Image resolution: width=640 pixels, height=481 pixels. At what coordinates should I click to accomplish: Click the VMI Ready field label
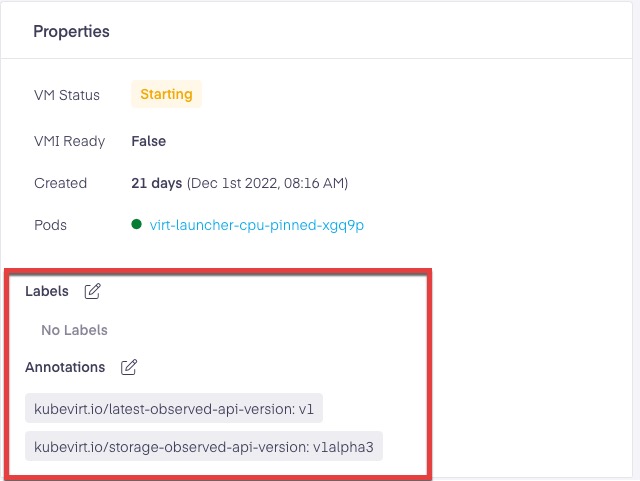pyautogui.click(x=69, y=141)
